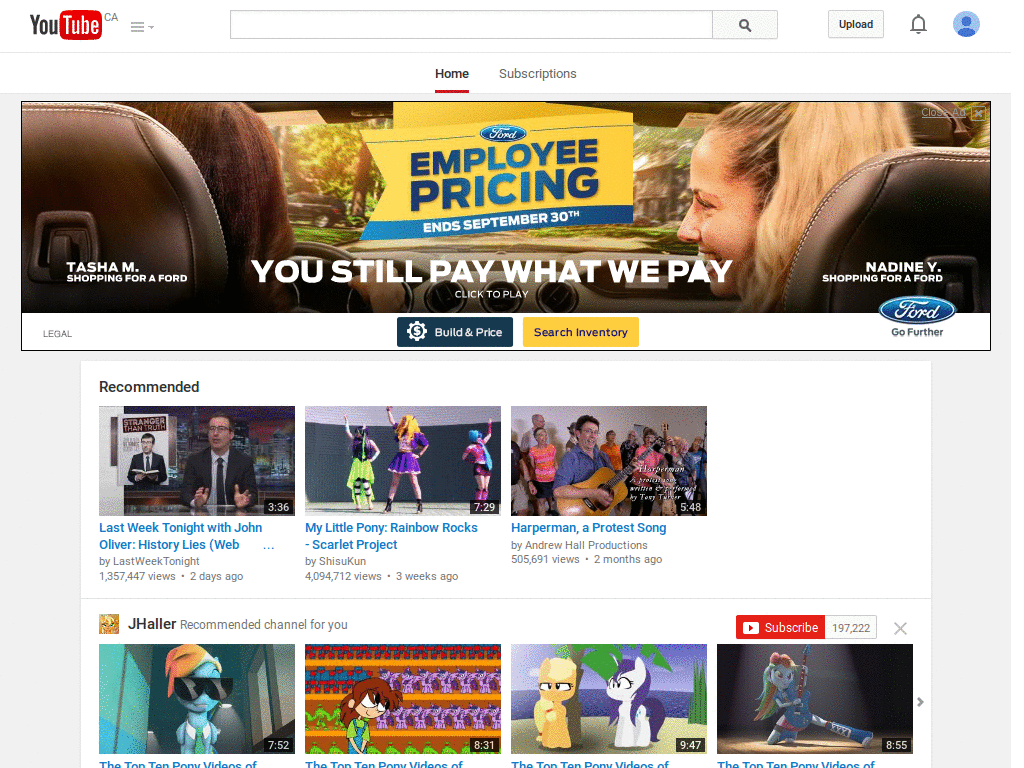This screenshot has width=1024, height=768.
Task: Open notifications with the bell icon
Action: click(x=918, y=24)
